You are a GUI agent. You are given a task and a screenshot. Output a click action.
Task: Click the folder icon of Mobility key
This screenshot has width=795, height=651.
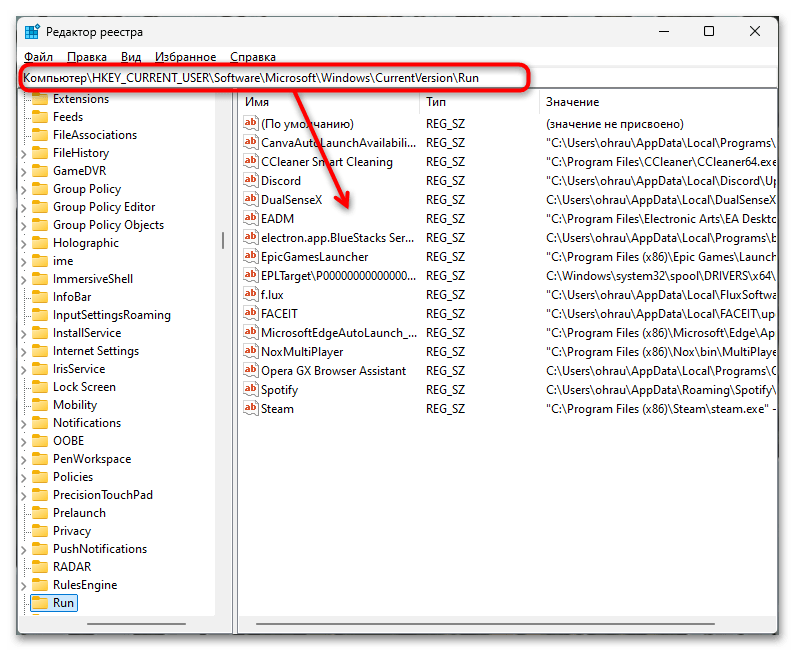[40, 405]
